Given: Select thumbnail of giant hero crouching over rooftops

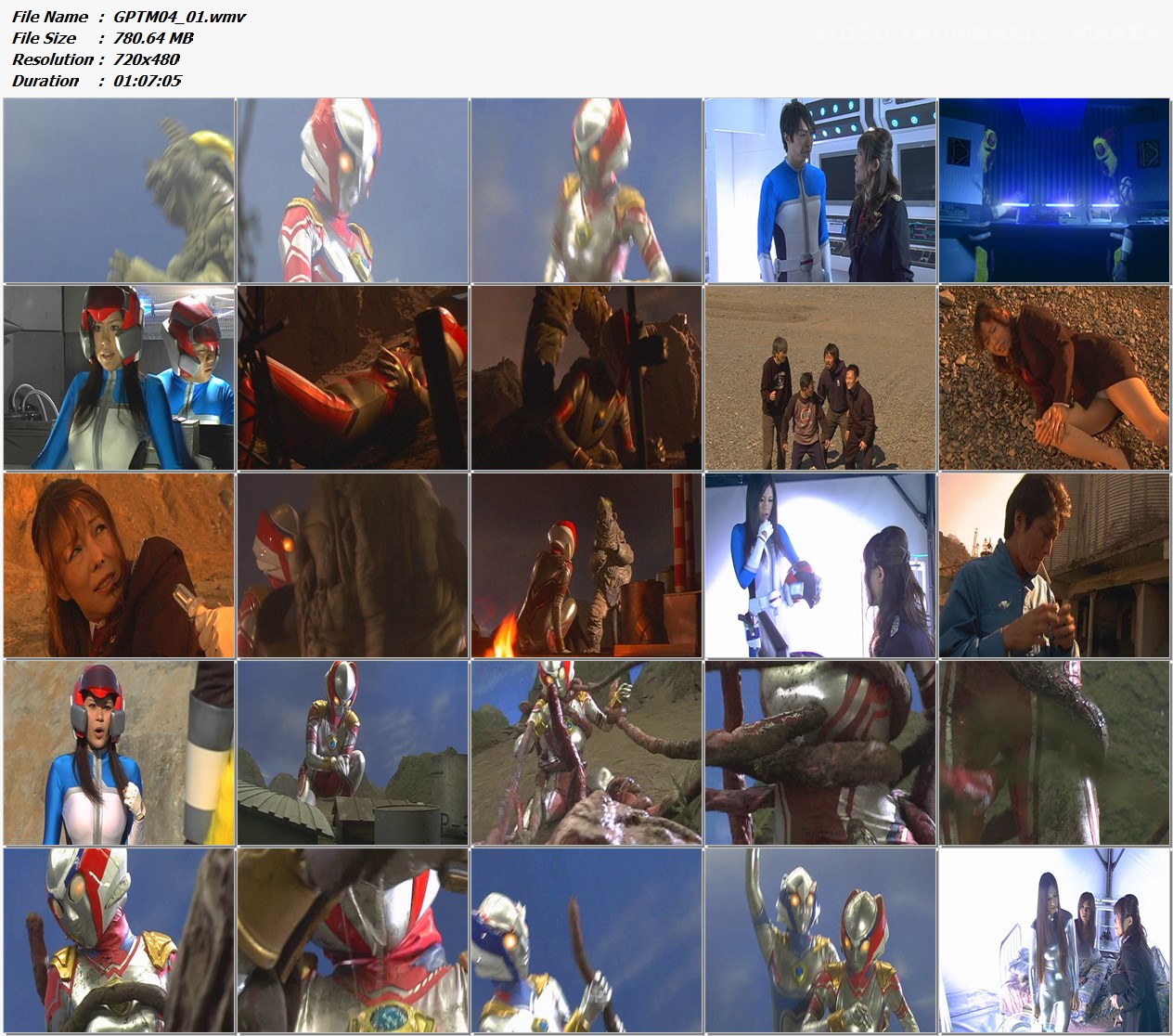Looking at the screenshot, I should (354, 753).
